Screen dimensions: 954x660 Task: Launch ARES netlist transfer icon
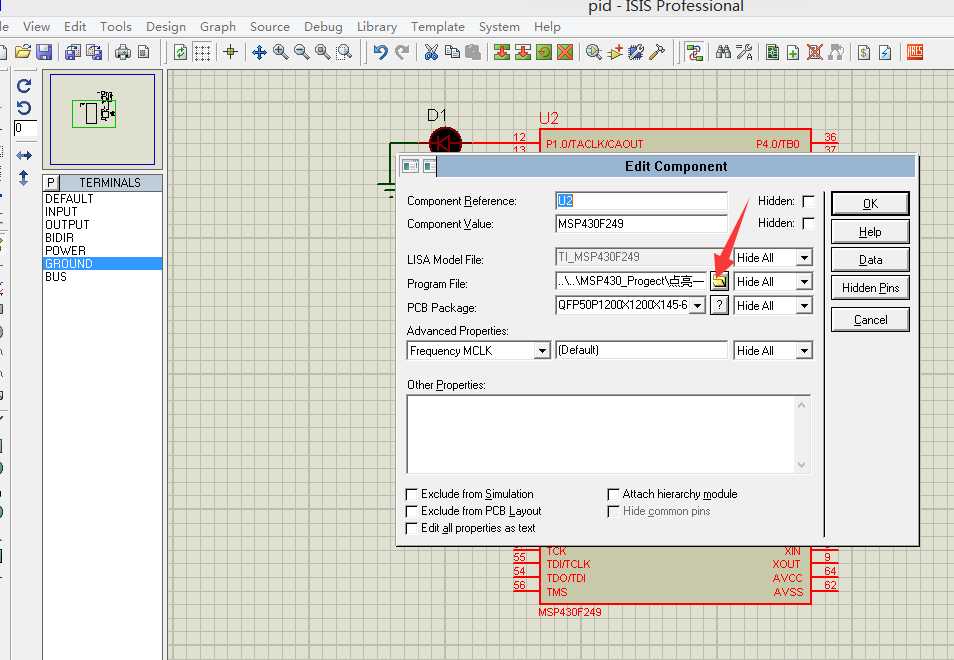pos(915,52)
